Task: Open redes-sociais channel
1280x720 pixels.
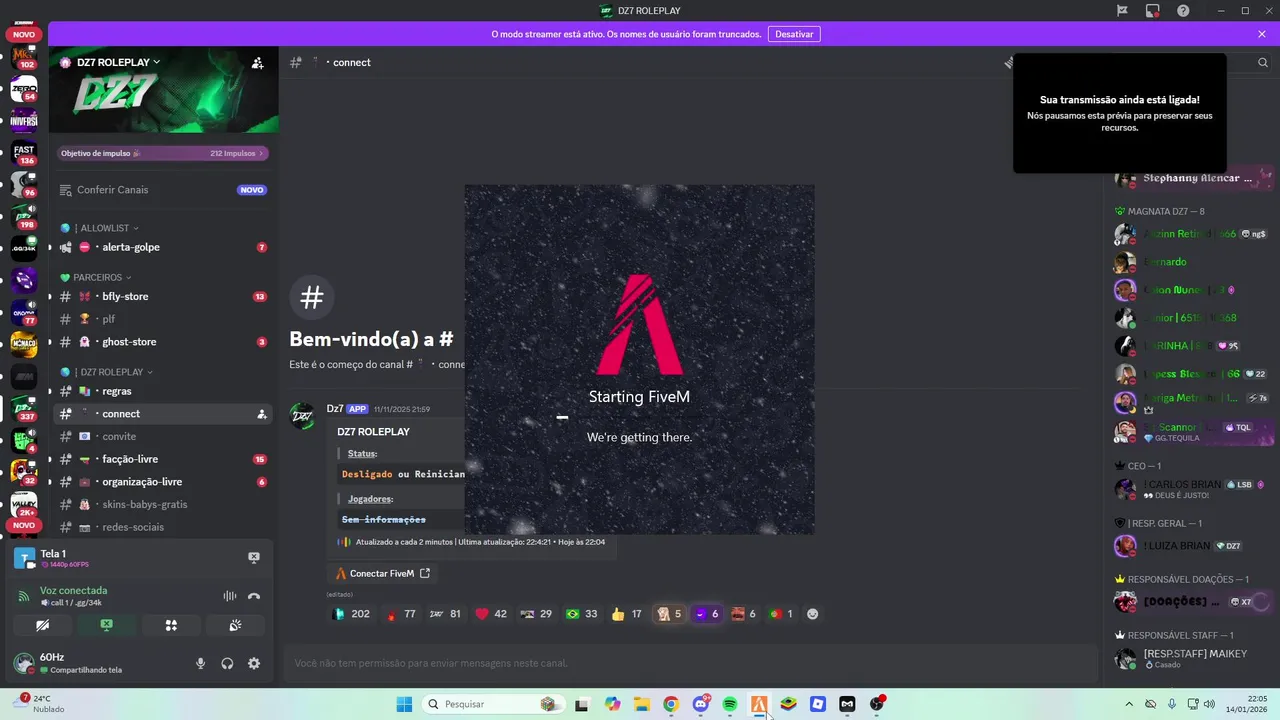Action: coord(163,527)
